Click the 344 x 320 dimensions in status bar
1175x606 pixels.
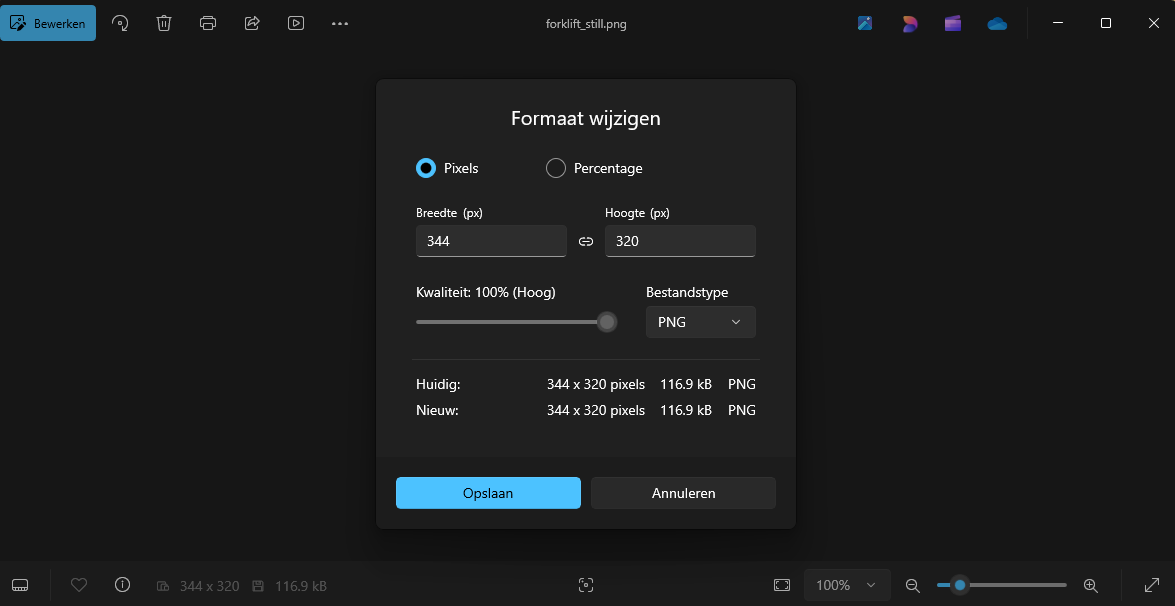(209, 586)
